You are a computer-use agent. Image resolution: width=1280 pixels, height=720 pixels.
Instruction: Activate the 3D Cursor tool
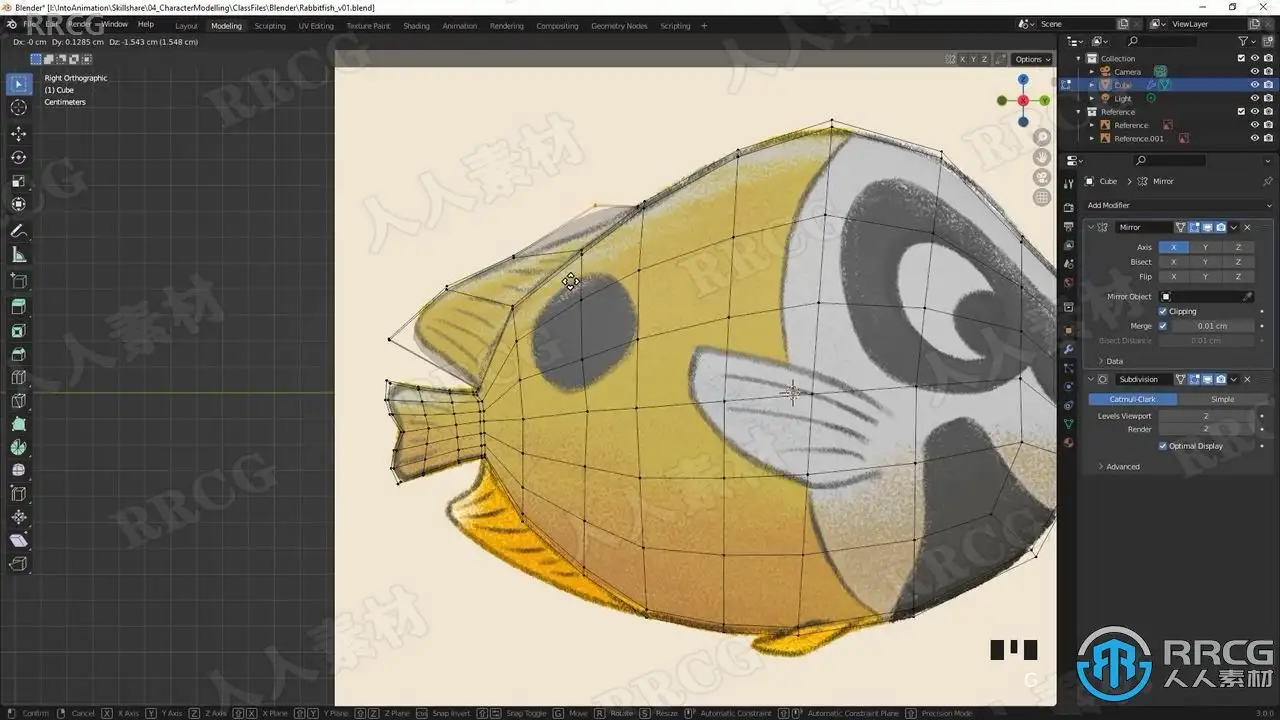pos(19,108)
